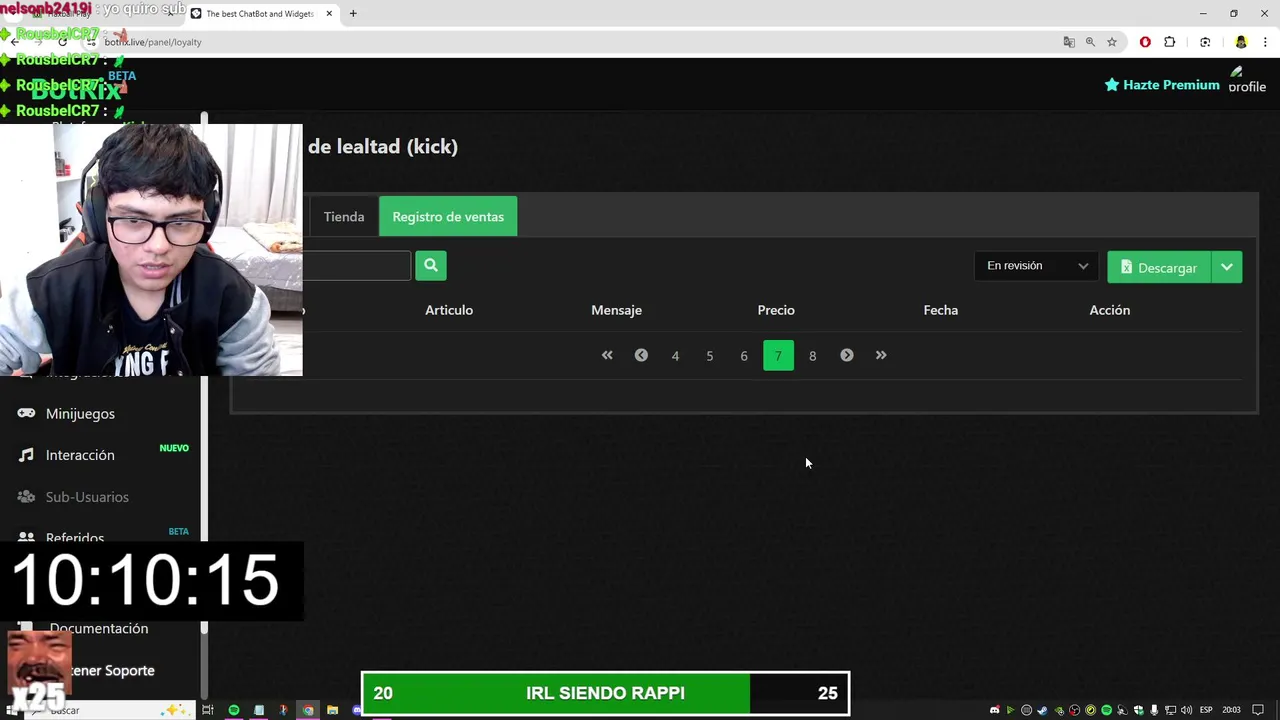
Task: Open the profile menu in header
Action: click(x=1247, y=80)
